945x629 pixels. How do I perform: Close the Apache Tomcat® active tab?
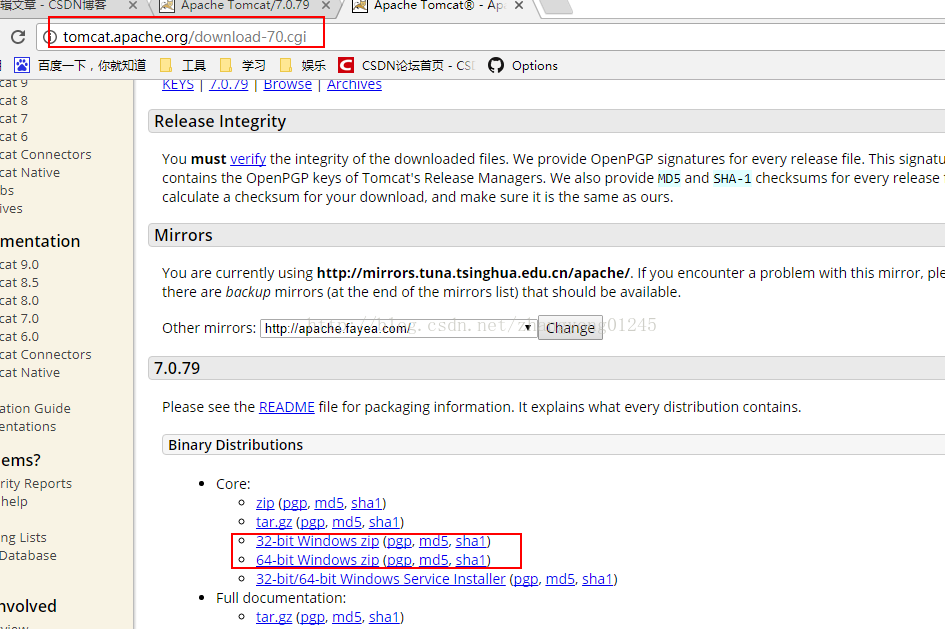click(x=519, y=5)
